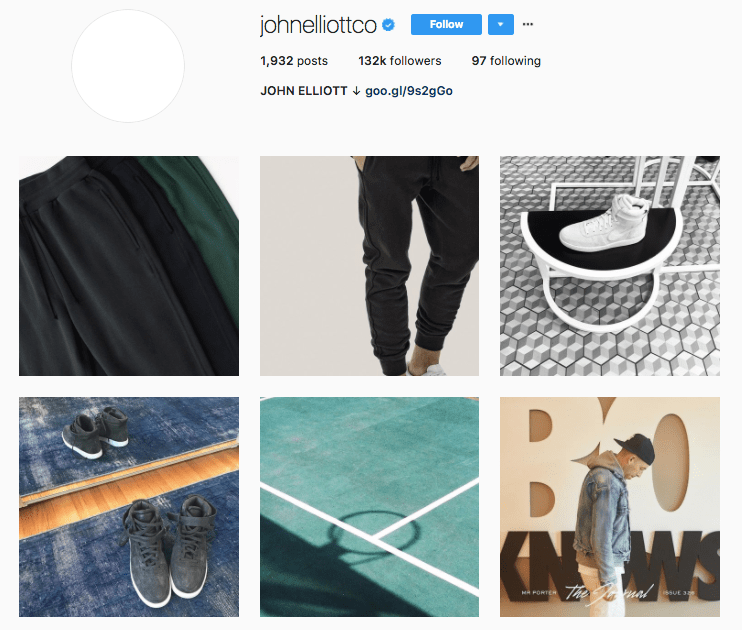Open the goo.gl/9s2gGo bio link
Viewport: 742px width, 630px height.
click(x=409, y=91)
